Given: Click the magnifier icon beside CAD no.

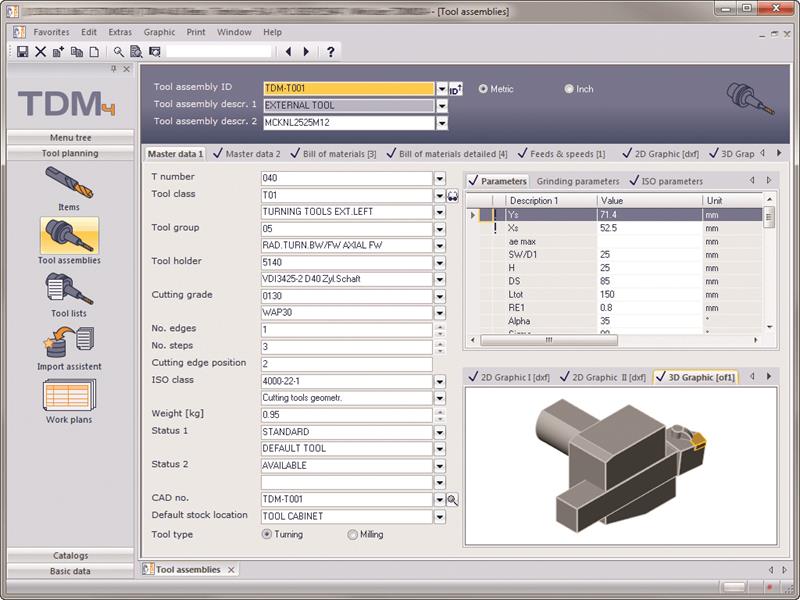Looking at the screenshot, I should 453,499.
